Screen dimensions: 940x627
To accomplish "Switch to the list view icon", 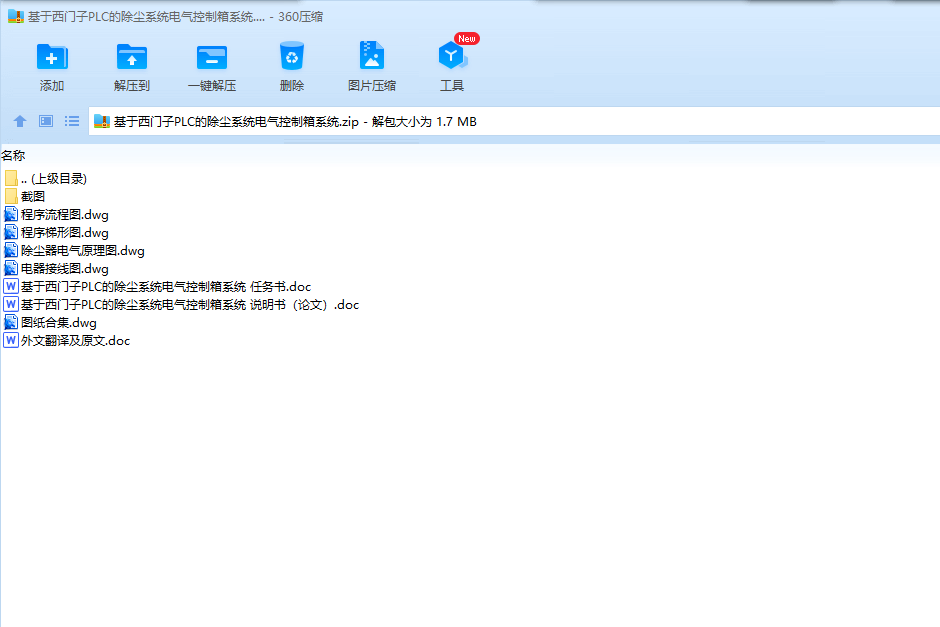I will point(72,121).
